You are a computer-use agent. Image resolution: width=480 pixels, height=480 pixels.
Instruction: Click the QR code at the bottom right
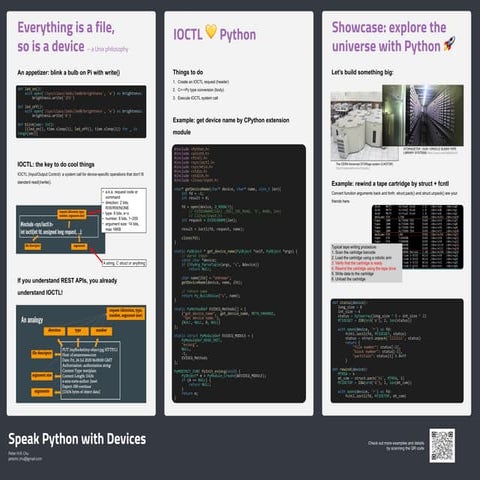442,445
